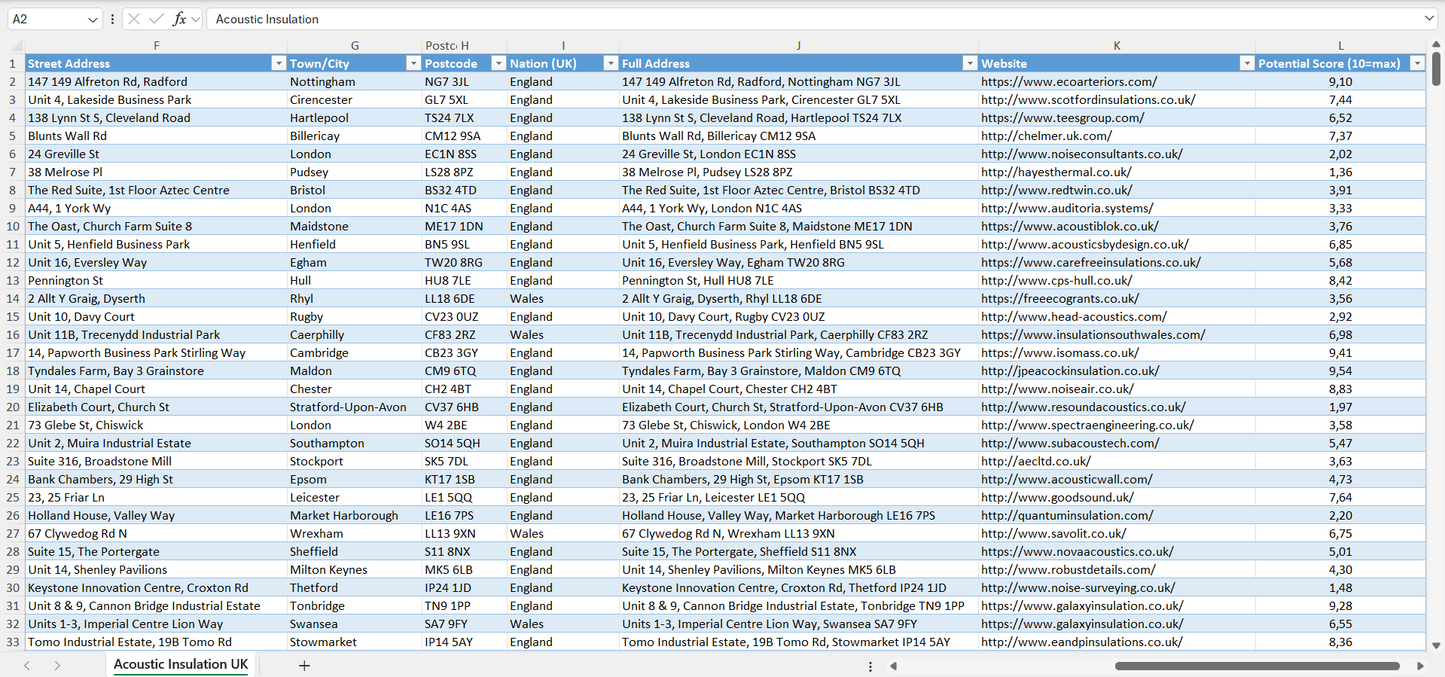
Task: Select the Acoustic Insulation UK sheet tab
Action: tap(180, 664)
